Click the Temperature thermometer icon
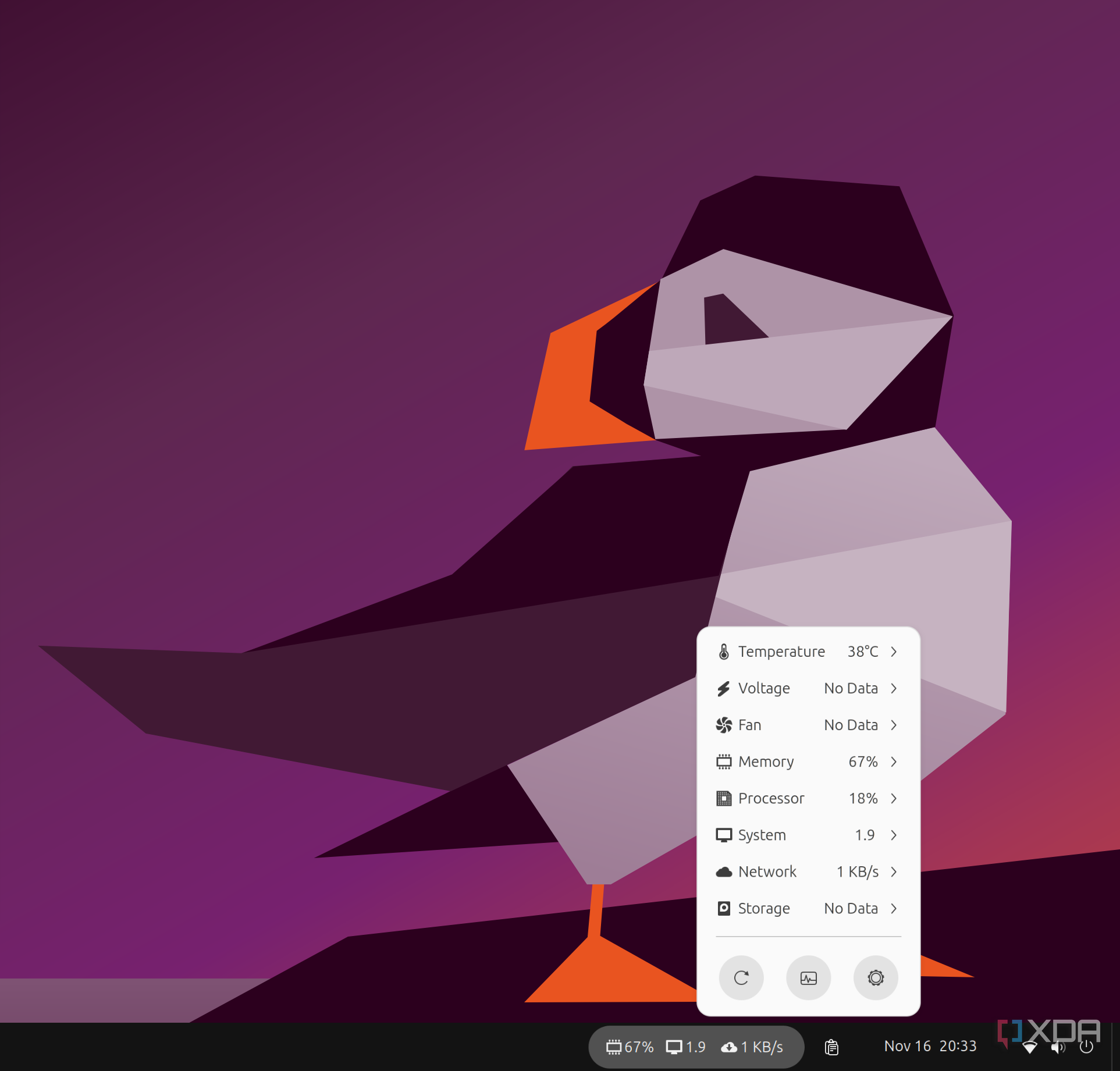 click(724, 652)
